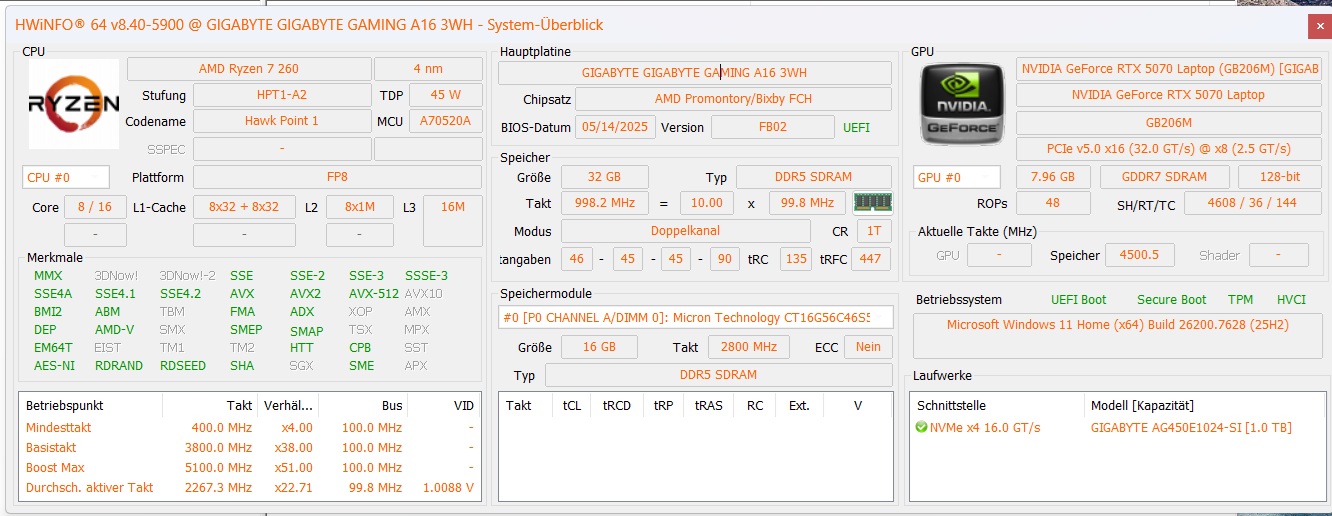The height and width of the screenshot is (516, 1332).
Task: Select the Durchsch. aktiver Takt row
Action: (250, 488)
